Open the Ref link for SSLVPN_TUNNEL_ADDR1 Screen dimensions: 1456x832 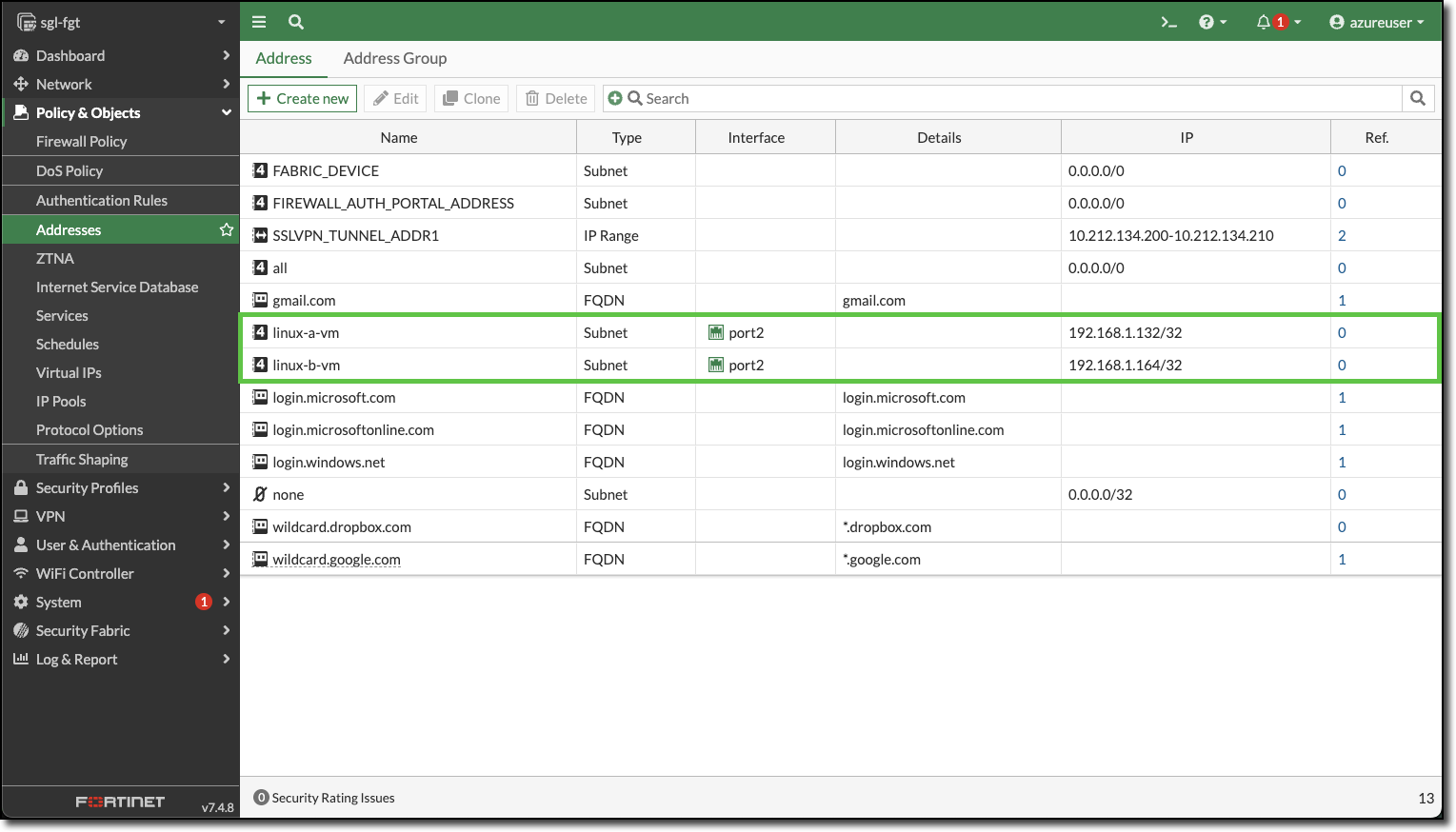[1342, 235]
